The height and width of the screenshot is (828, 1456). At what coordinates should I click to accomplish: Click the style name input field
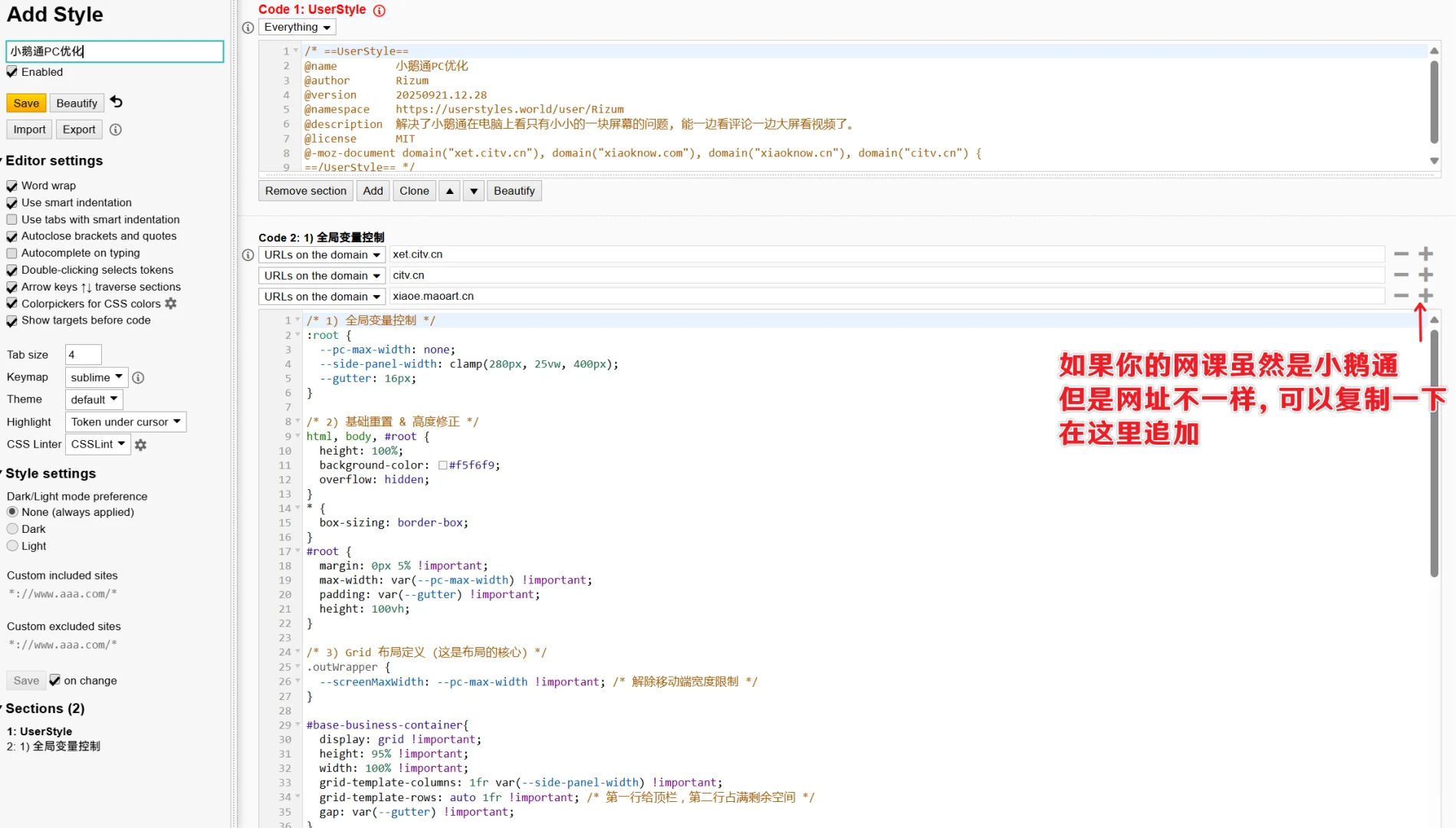point(115,51)
